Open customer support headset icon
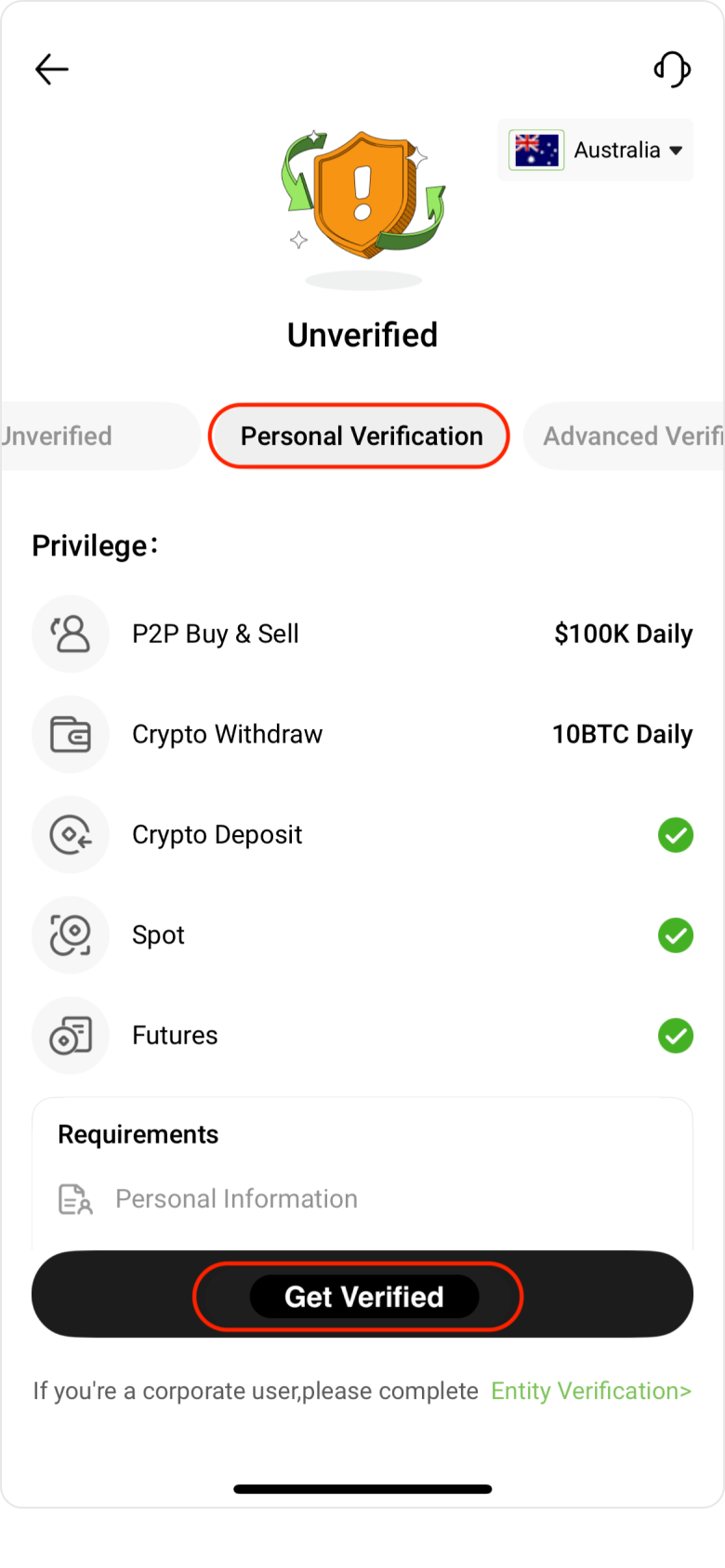This screenshot has width=725, height=1568. (672, 70)
